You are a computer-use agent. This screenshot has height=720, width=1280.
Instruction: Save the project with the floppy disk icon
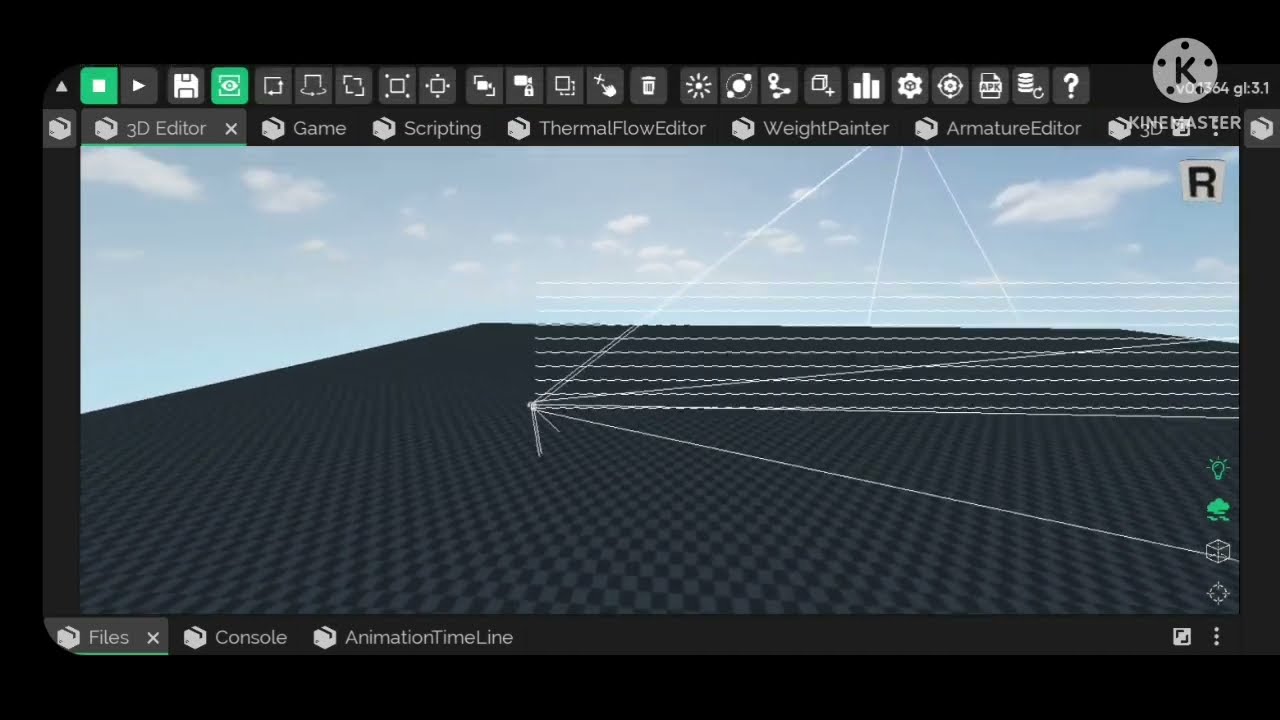tap(186, 86)
